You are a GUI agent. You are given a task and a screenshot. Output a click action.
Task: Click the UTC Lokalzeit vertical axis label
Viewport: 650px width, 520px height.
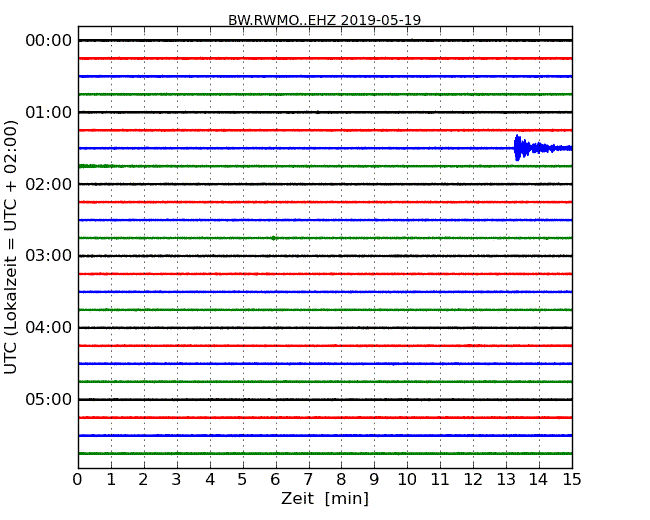tap(10, 248)
